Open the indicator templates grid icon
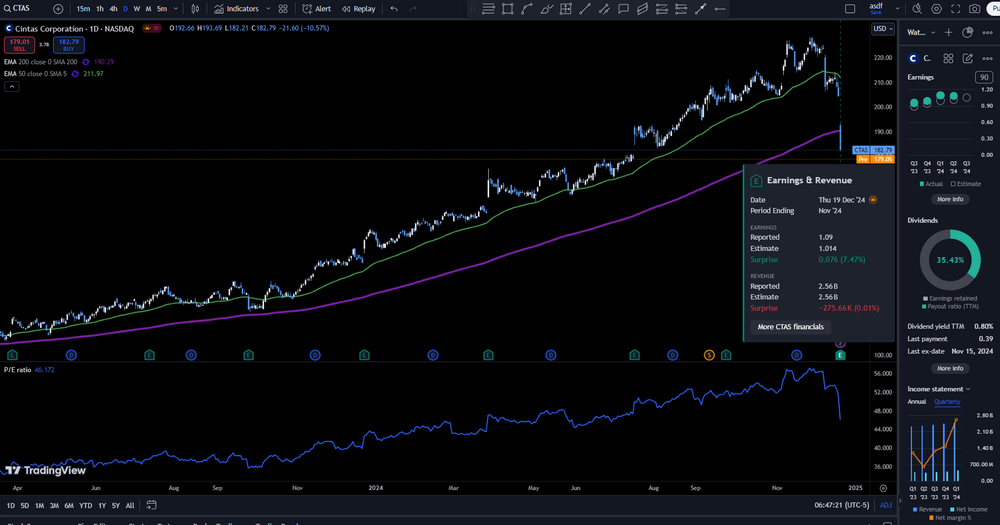Image resolution: width=1000 pixels, height=525 pixels. tap(283, 9)
